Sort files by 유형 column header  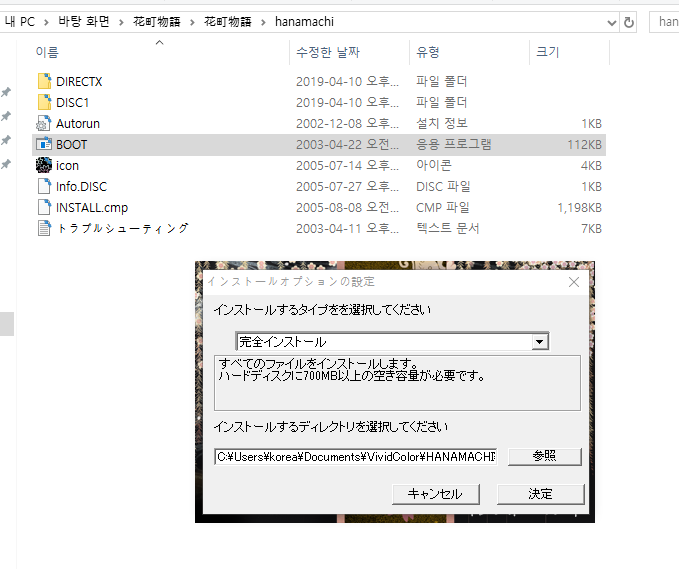[x=428, y=52]
